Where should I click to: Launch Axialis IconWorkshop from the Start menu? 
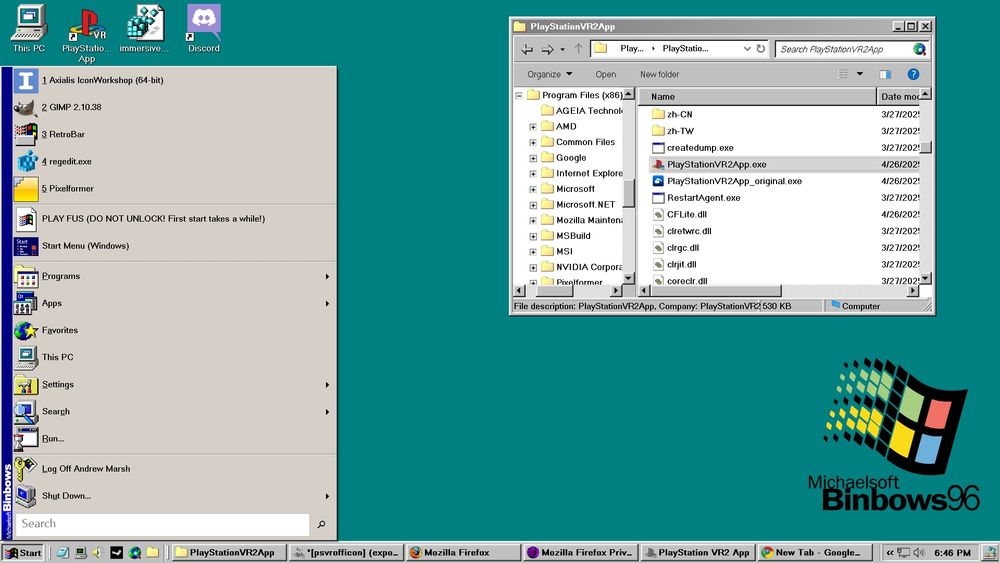[x=175, y=80]
